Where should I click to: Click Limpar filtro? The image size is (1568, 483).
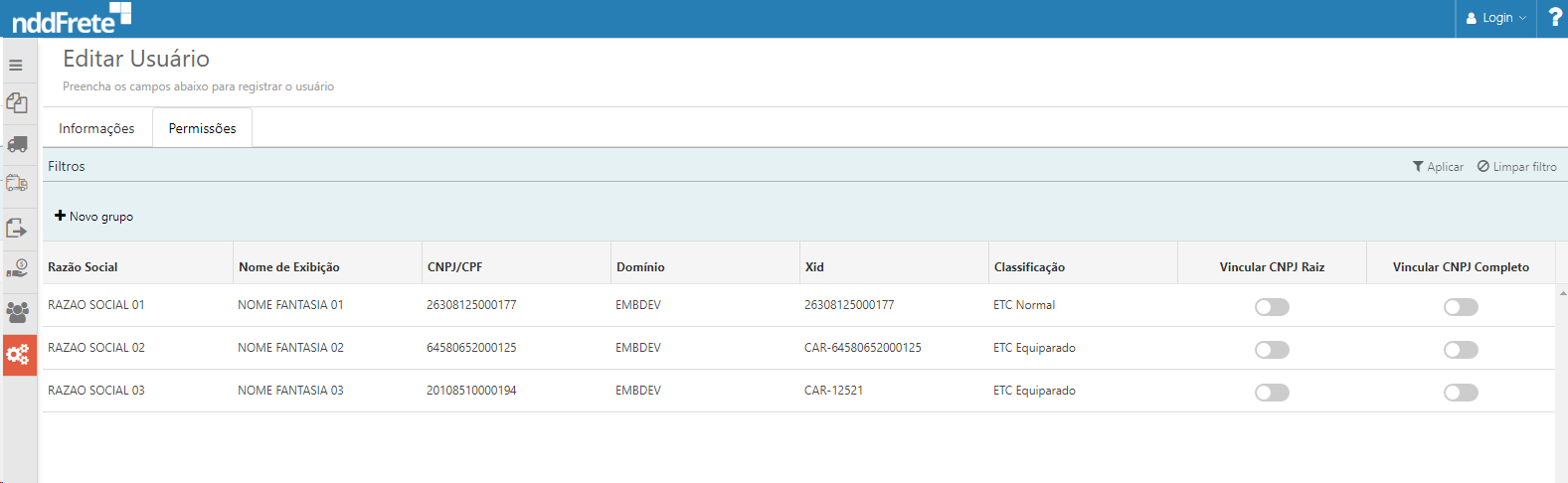1517,167
